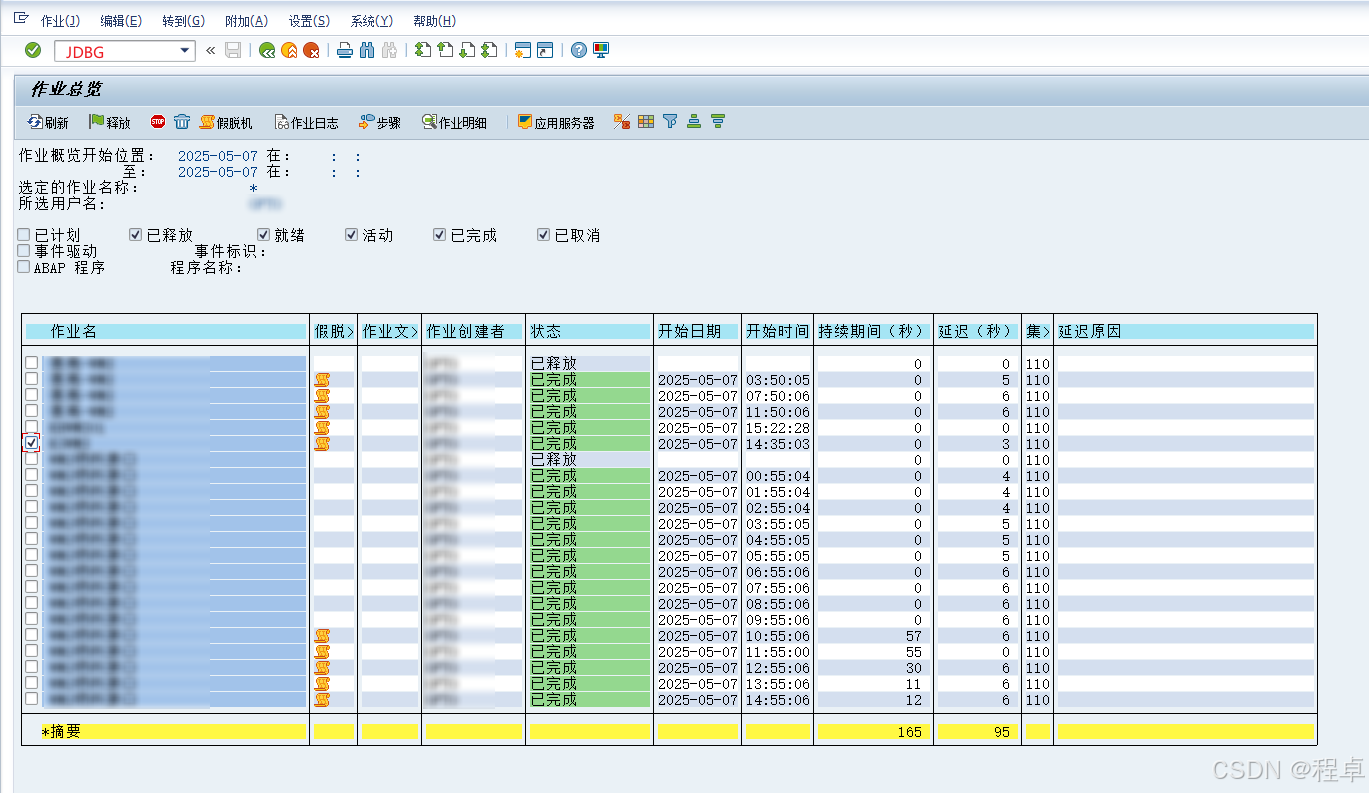Viewport: 1369px width, 793px height.
Task: Click the 延迟原因 column header
Action: 1184,331
